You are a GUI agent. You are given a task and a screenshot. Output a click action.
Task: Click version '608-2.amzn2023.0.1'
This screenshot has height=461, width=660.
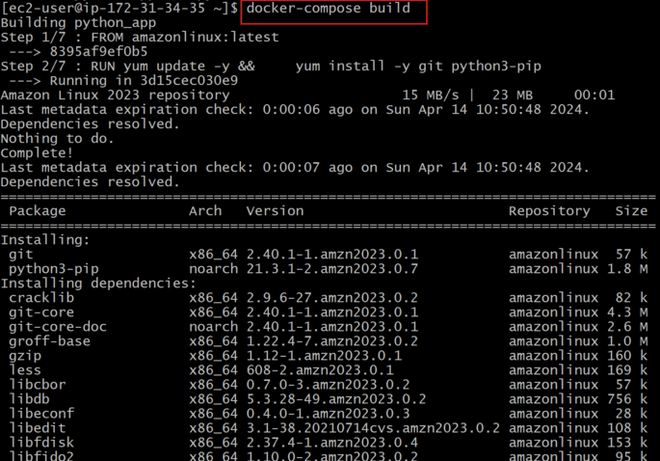click(x=320, y=370)
